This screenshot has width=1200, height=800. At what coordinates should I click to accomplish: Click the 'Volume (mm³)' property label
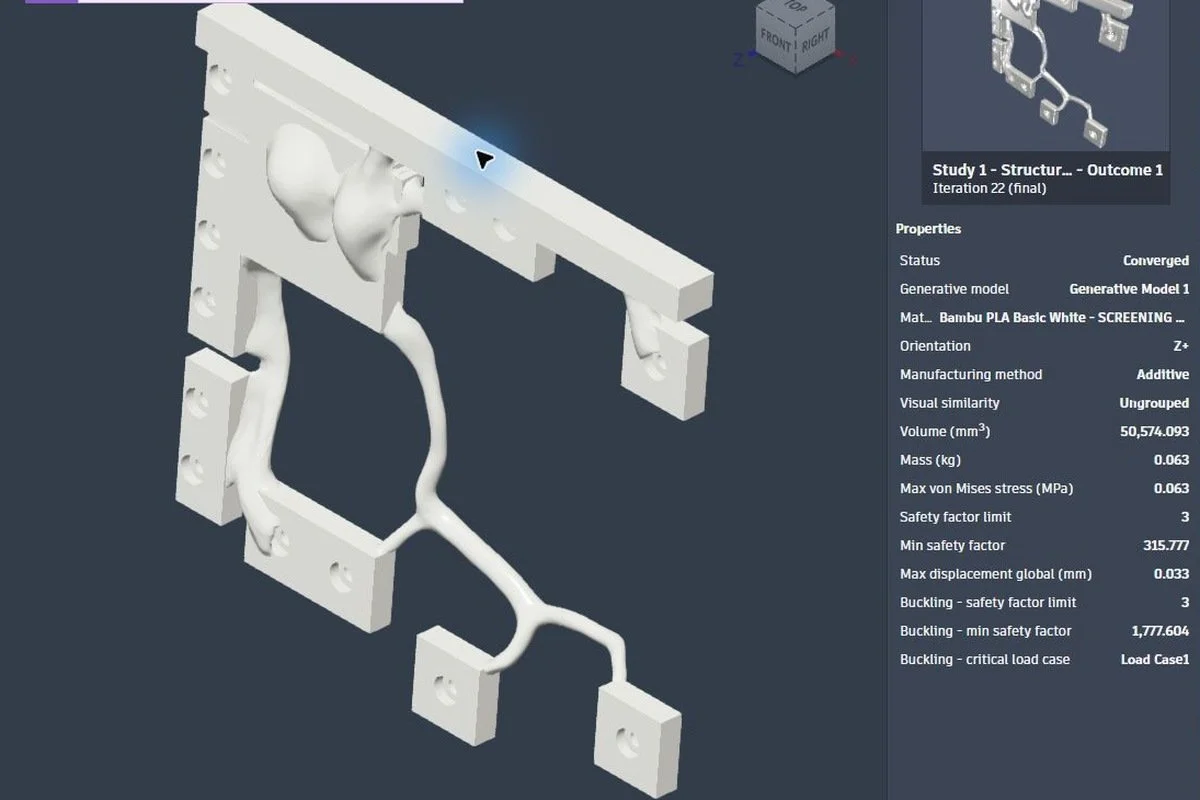pos(943,432)
